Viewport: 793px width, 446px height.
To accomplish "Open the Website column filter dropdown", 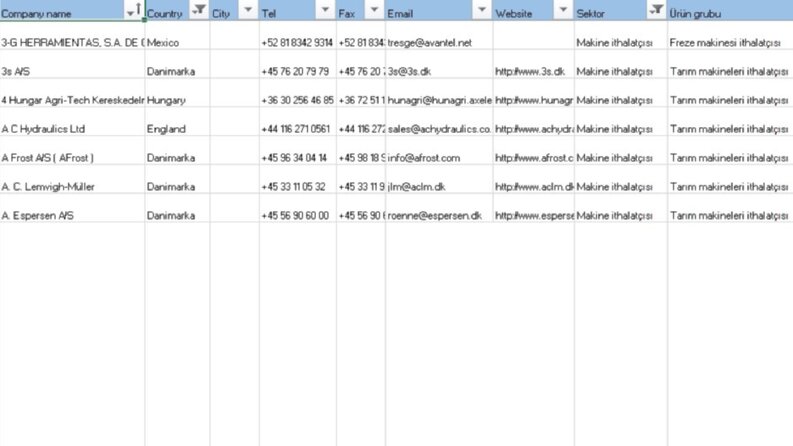I will (563, 10).
